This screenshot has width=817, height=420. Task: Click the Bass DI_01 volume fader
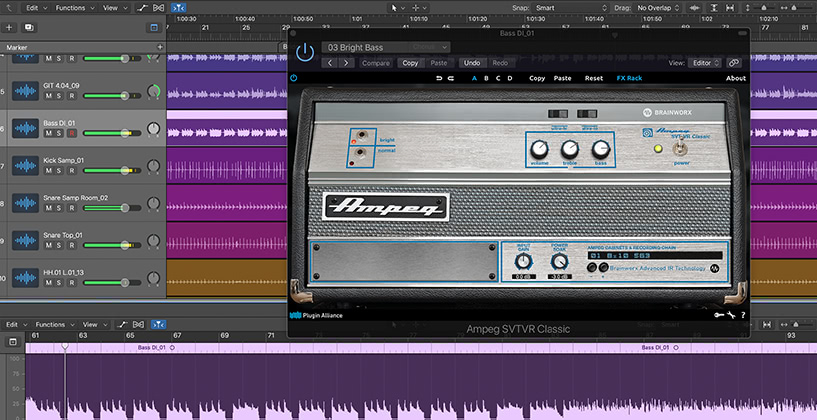[x=125, y=133]
